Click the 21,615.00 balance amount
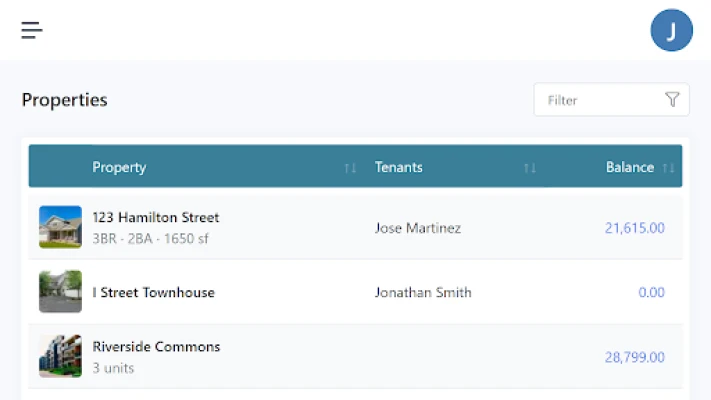 (x=634, y=228)
